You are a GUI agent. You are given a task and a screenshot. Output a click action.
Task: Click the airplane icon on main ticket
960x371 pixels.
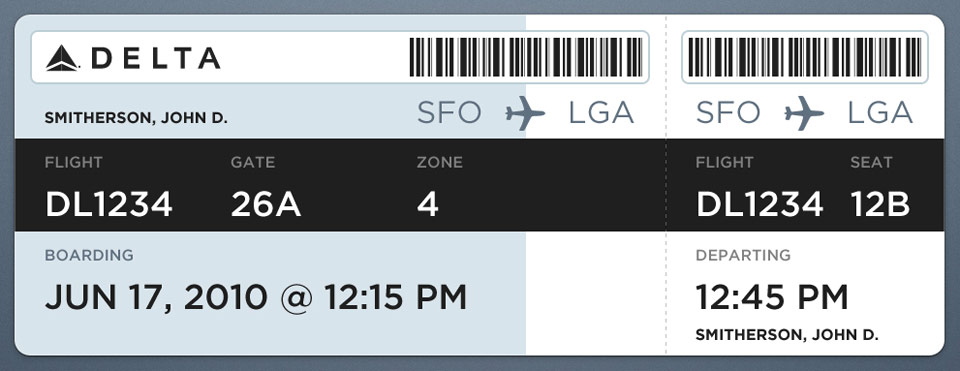pyautogui.click(x=525, y=113)
